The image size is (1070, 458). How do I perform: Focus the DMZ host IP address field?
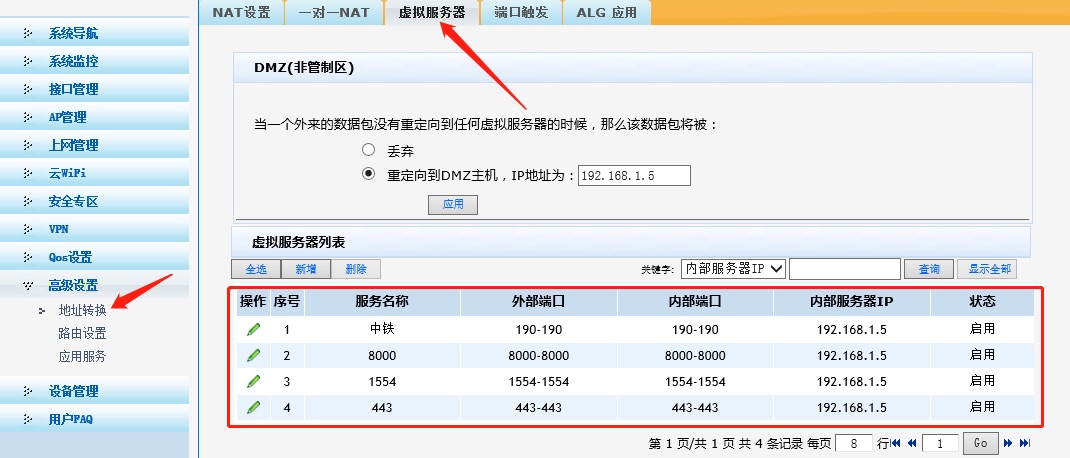click(635, 175)
